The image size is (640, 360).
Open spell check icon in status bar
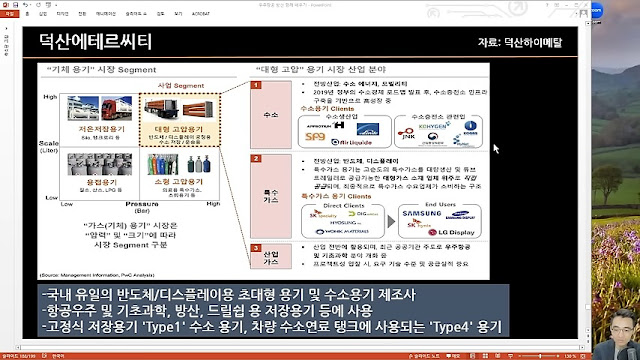44,356
